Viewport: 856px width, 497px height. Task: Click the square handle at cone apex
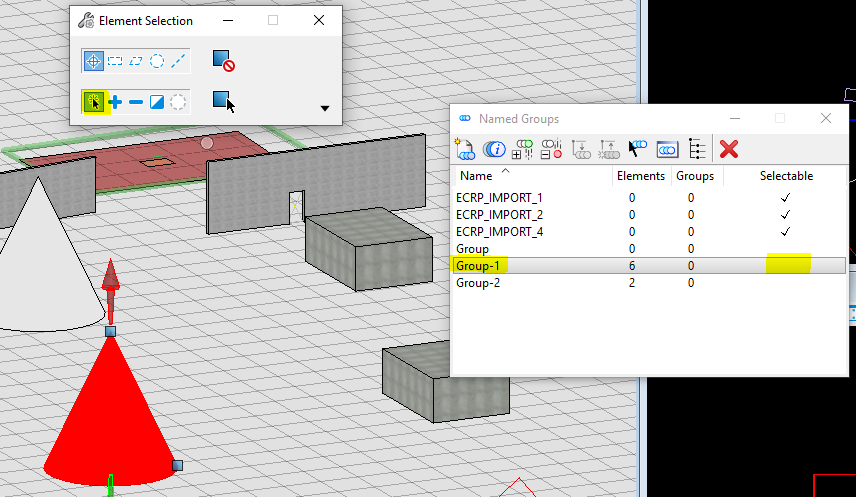[x=110, y=332]
